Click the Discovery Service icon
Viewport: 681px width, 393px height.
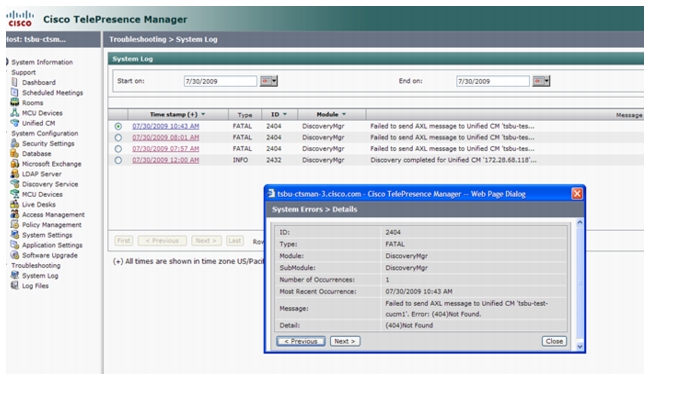(15, 184)
